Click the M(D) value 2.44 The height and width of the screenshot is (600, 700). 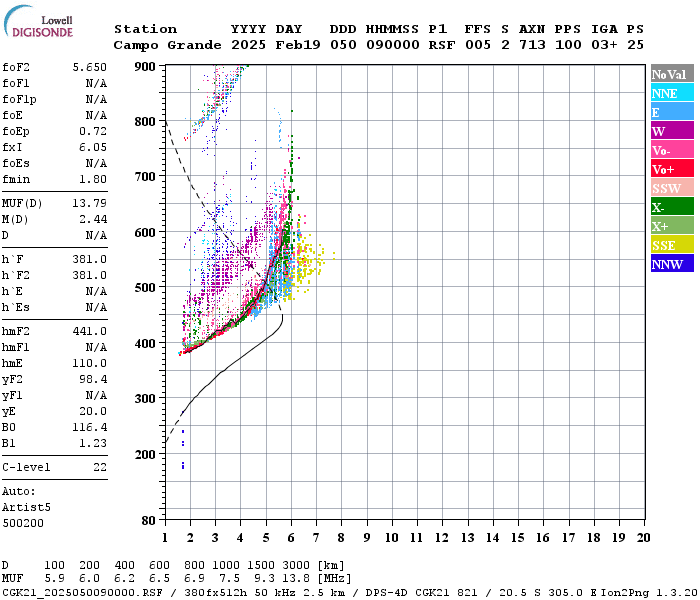click(93, 220)
